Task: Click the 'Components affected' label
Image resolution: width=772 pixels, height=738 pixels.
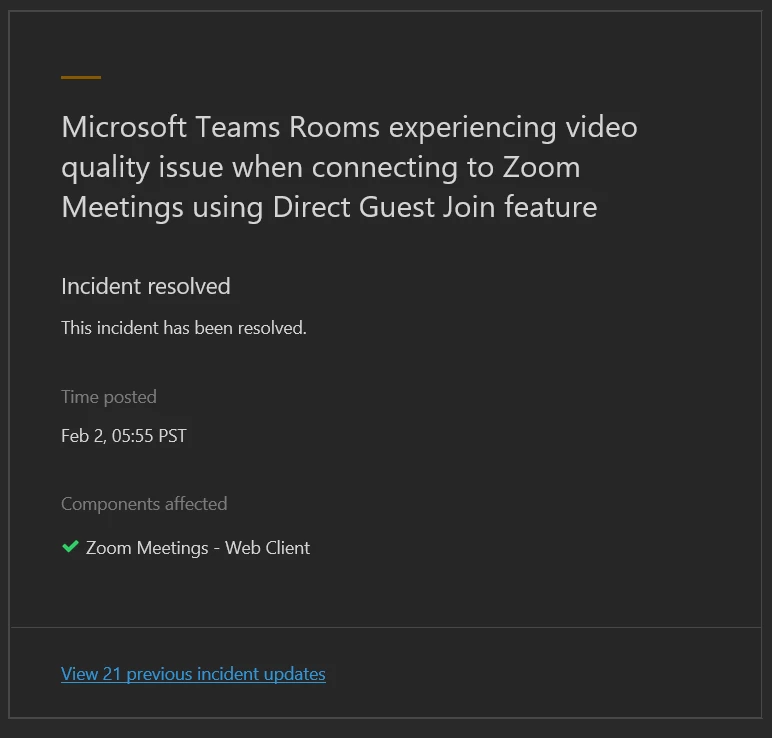Action: click(144, 504)
